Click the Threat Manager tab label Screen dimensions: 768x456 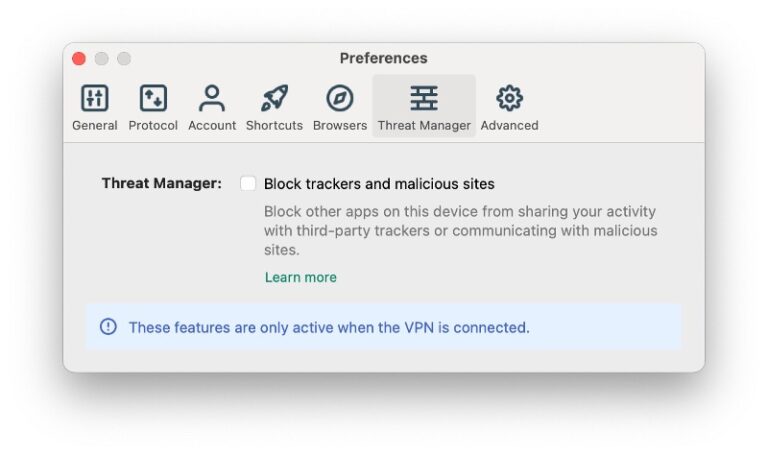click(424, 126)
